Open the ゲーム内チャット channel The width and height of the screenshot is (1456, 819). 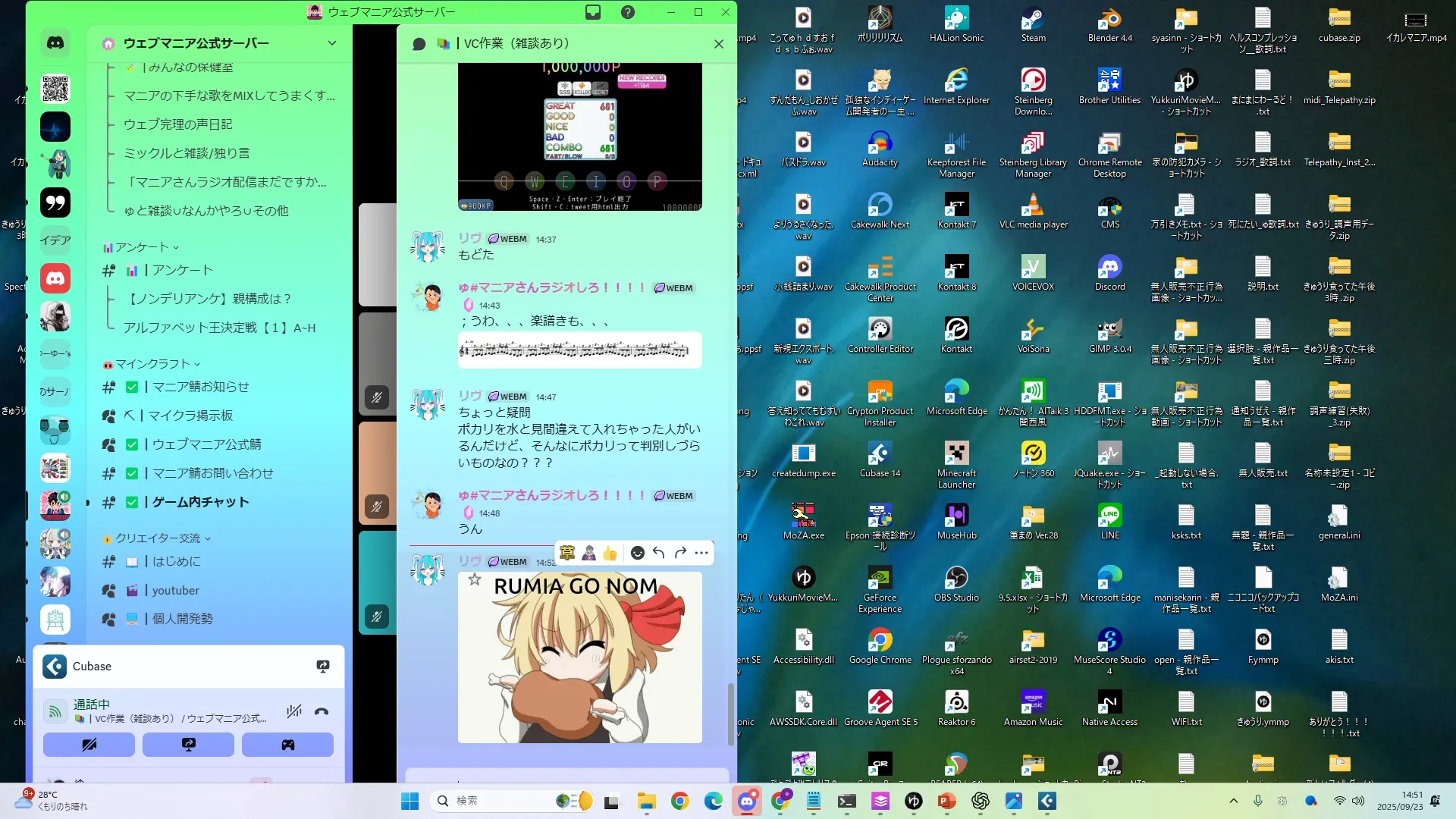[200, 502]
